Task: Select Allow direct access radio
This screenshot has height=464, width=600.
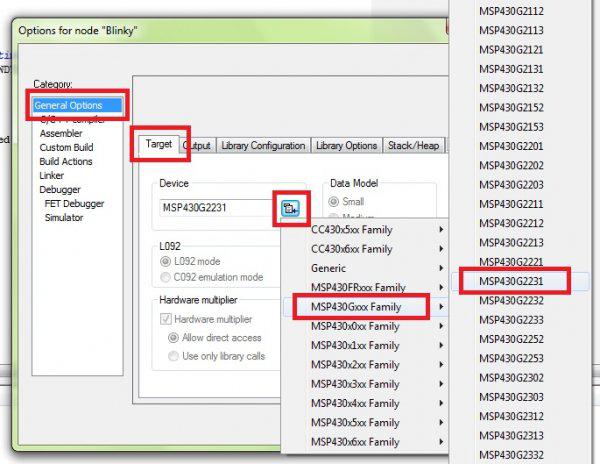Action: pos(215,338)
